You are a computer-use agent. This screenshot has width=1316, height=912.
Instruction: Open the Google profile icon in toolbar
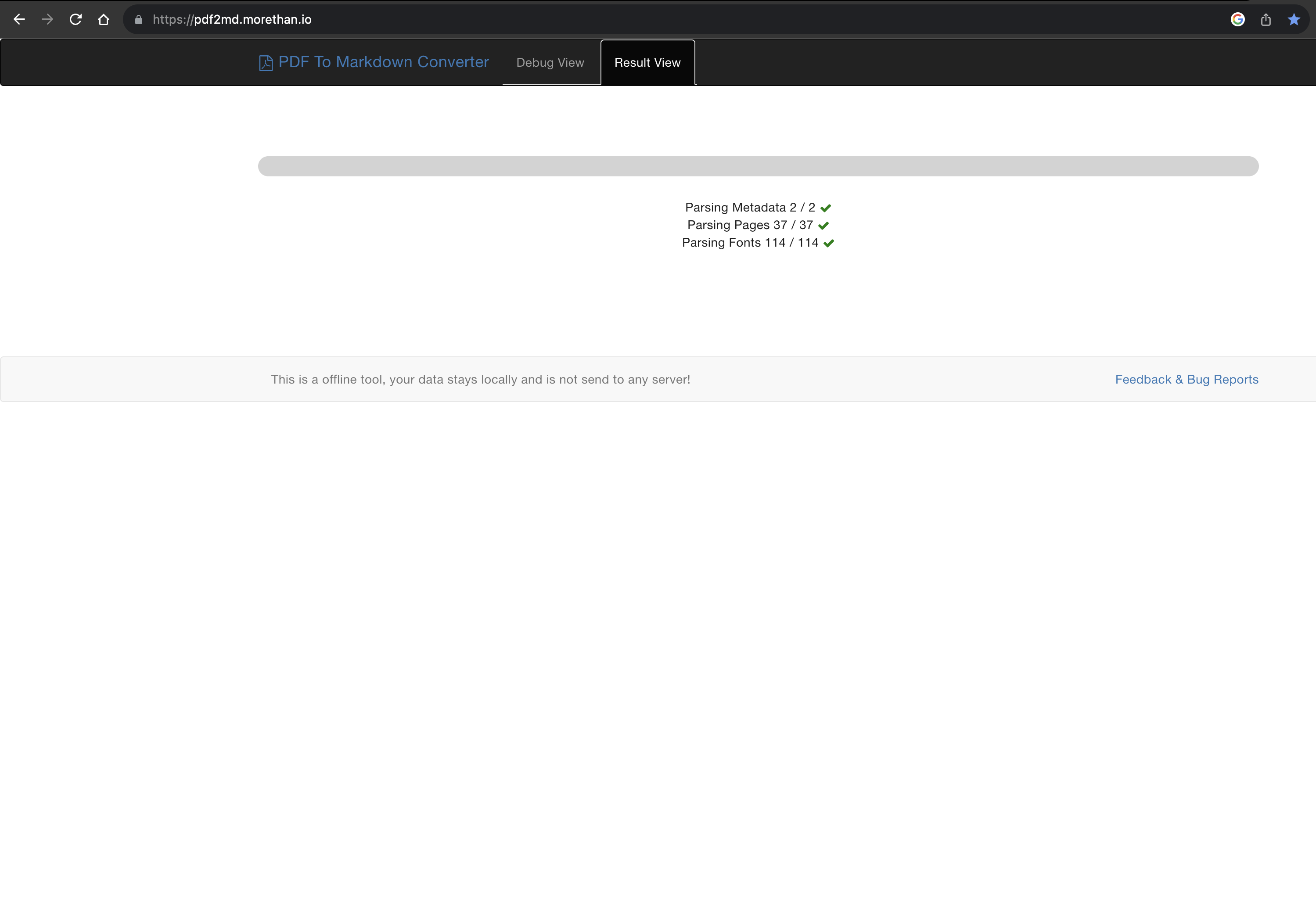(x=1238, y=19)
